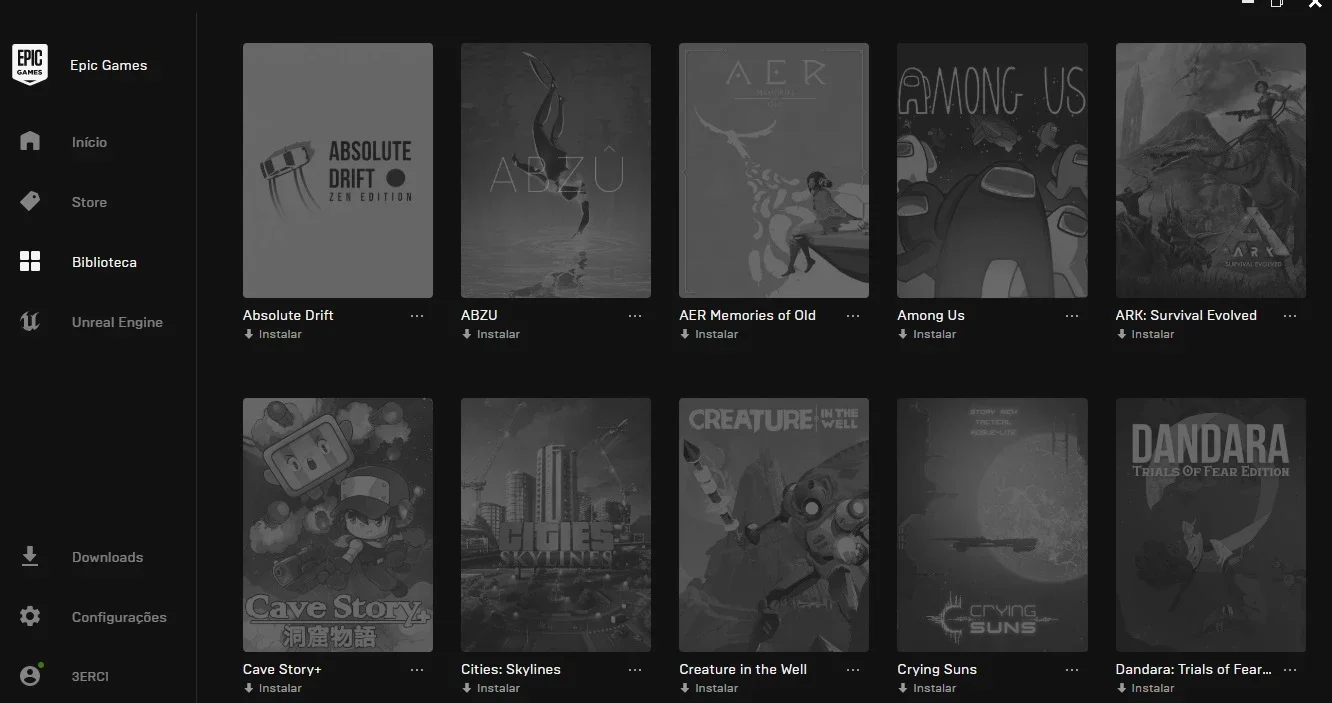
Task: Click the Unreal Engine logo icon
Action: point(30,322)
